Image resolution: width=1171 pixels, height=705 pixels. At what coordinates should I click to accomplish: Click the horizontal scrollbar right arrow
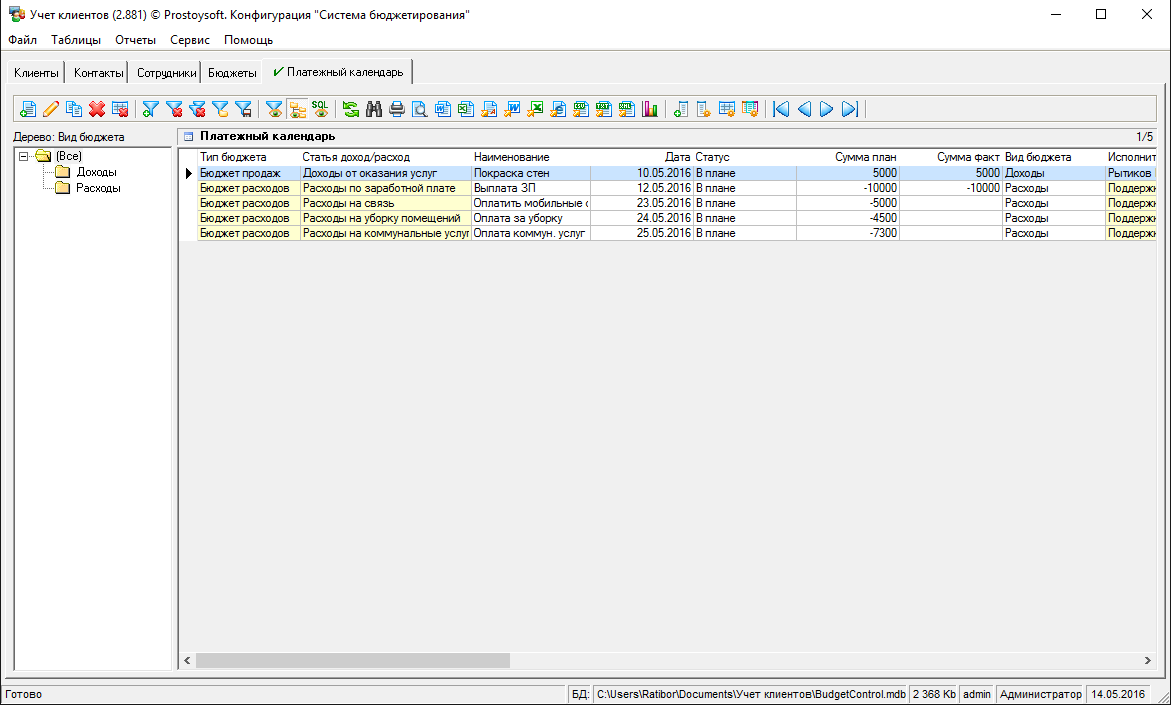click(1147, 661)
